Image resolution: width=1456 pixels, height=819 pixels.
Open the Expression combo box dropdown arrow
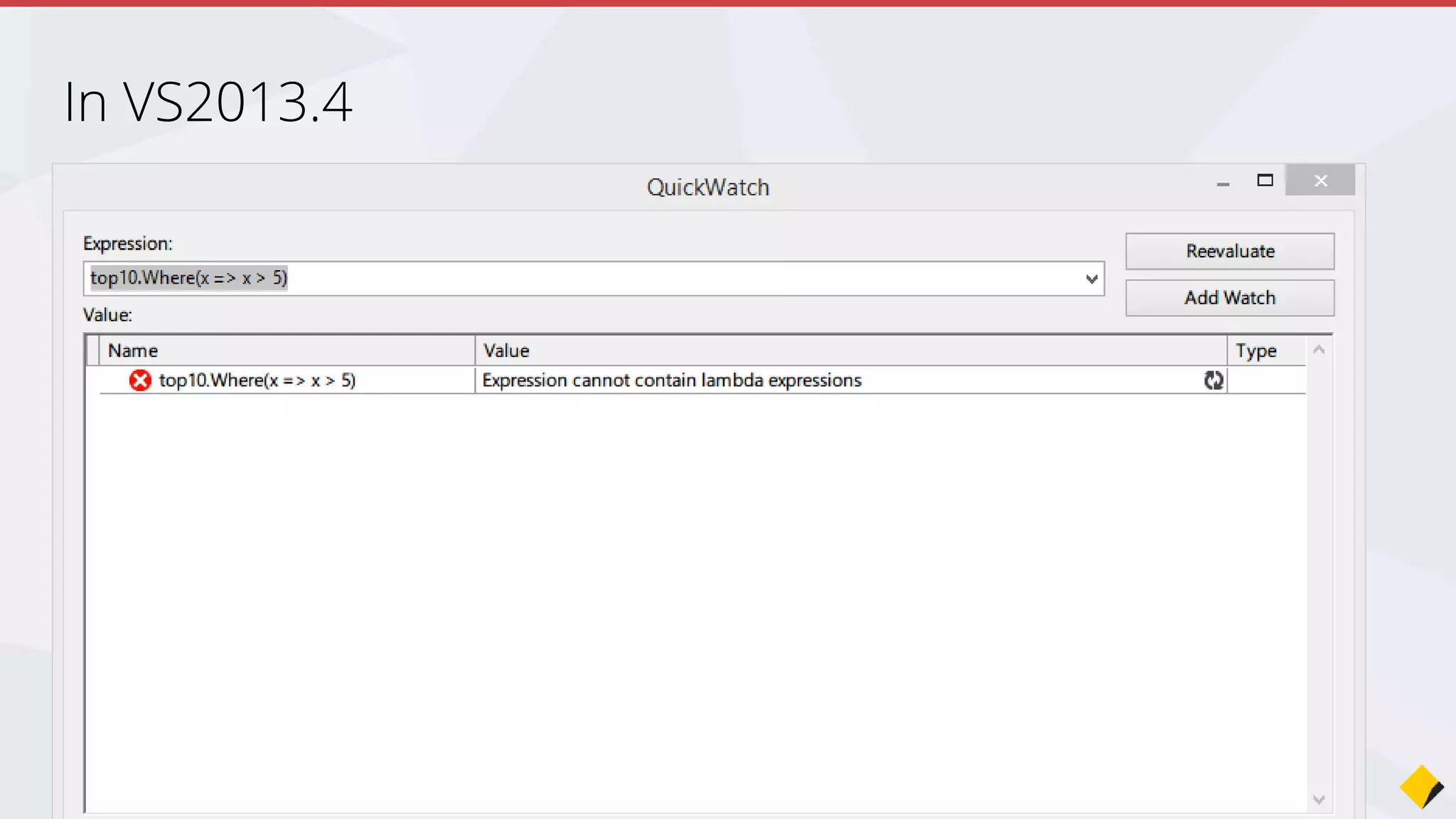[1091, 279]
